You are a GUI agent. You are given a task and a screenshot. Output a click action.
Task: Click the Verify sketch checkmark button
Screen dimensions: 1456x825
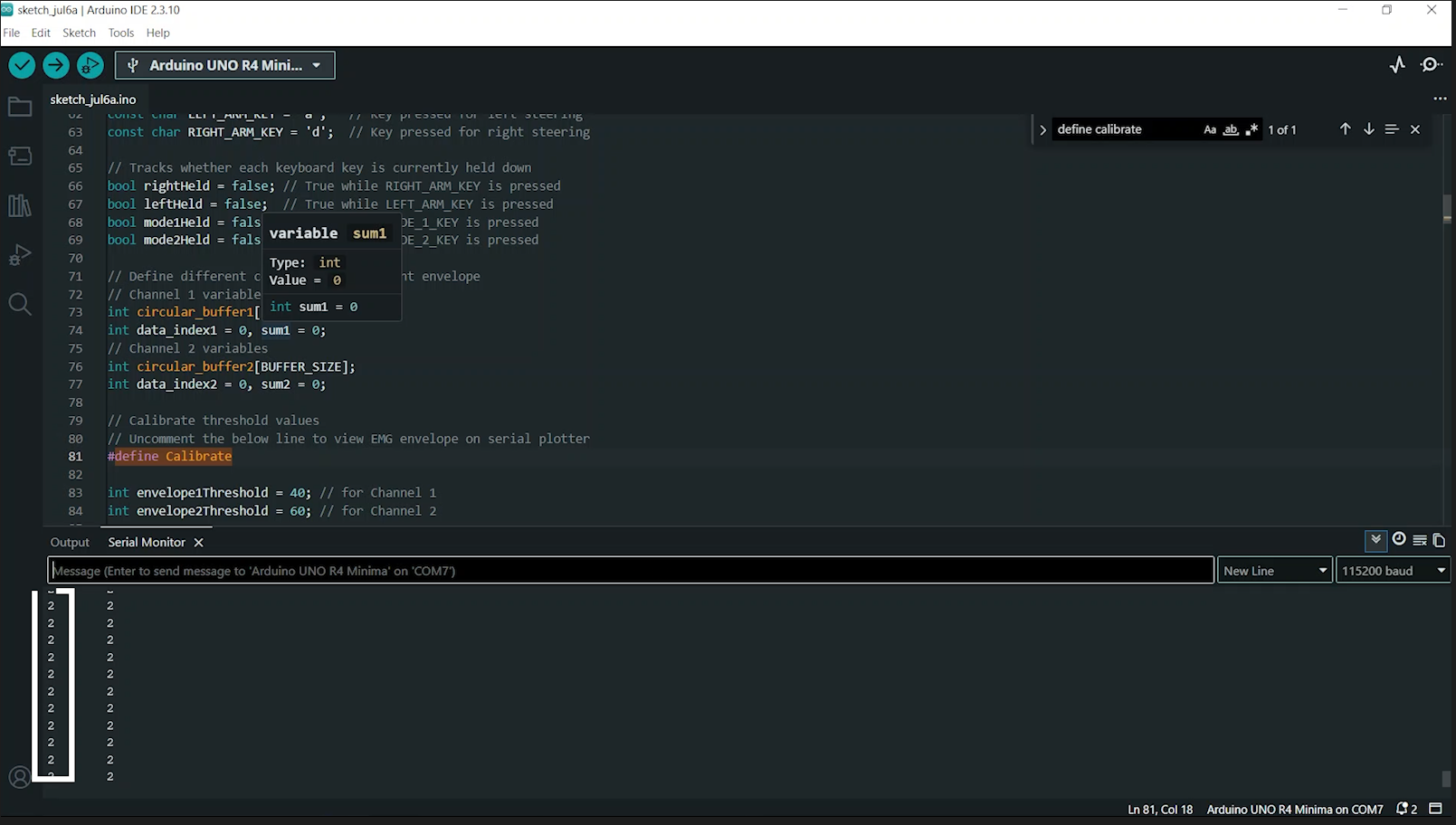pos(22,65)
